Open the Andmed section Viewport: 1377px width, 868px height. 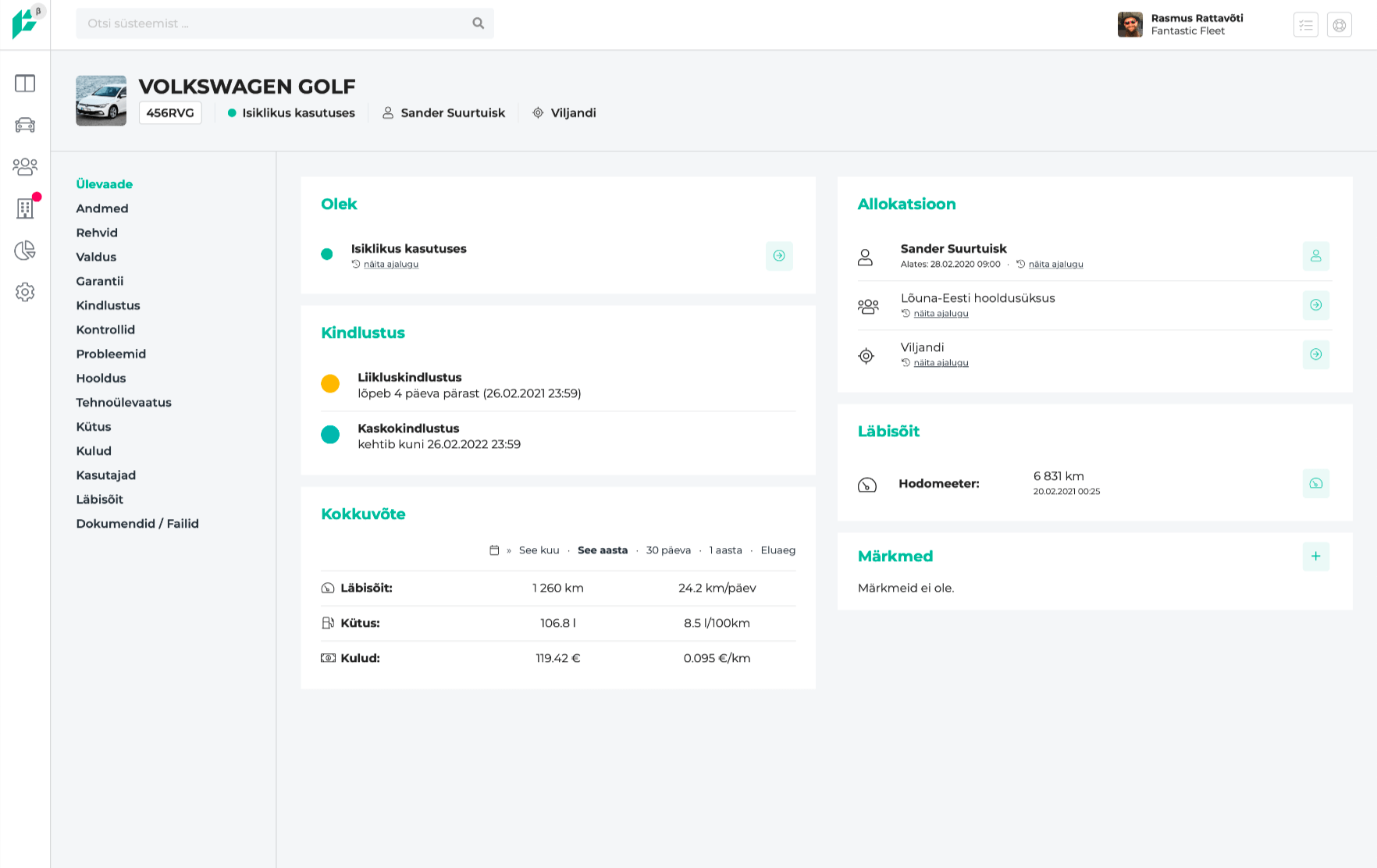pyautogui.click(x=102, y=208)
